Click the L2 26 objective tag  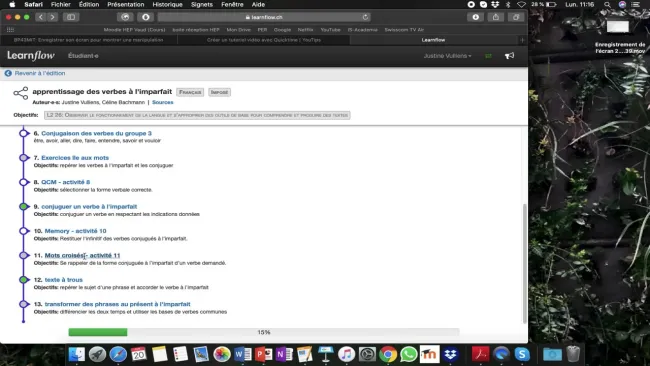(197, 115)
